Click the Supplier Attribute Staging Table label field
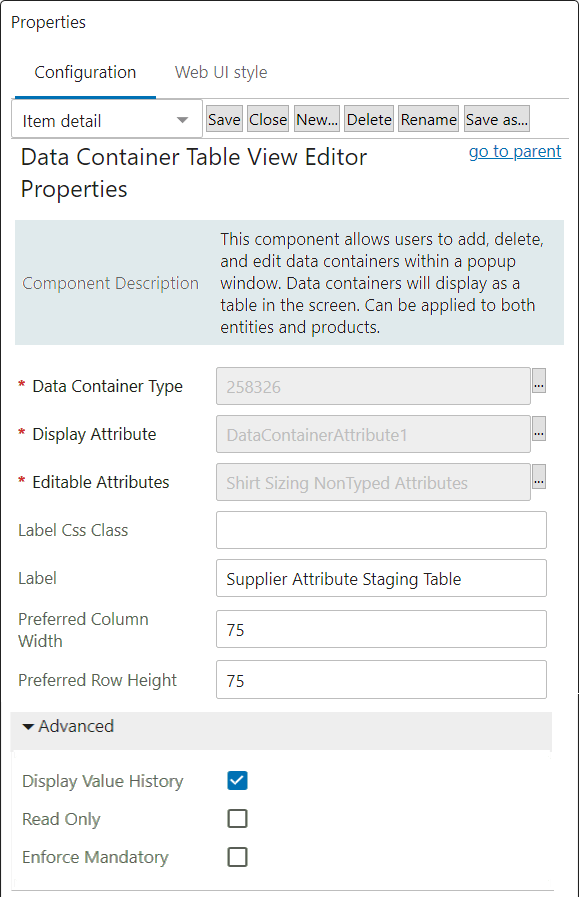The image size is (579, 897). coord(381,578)
